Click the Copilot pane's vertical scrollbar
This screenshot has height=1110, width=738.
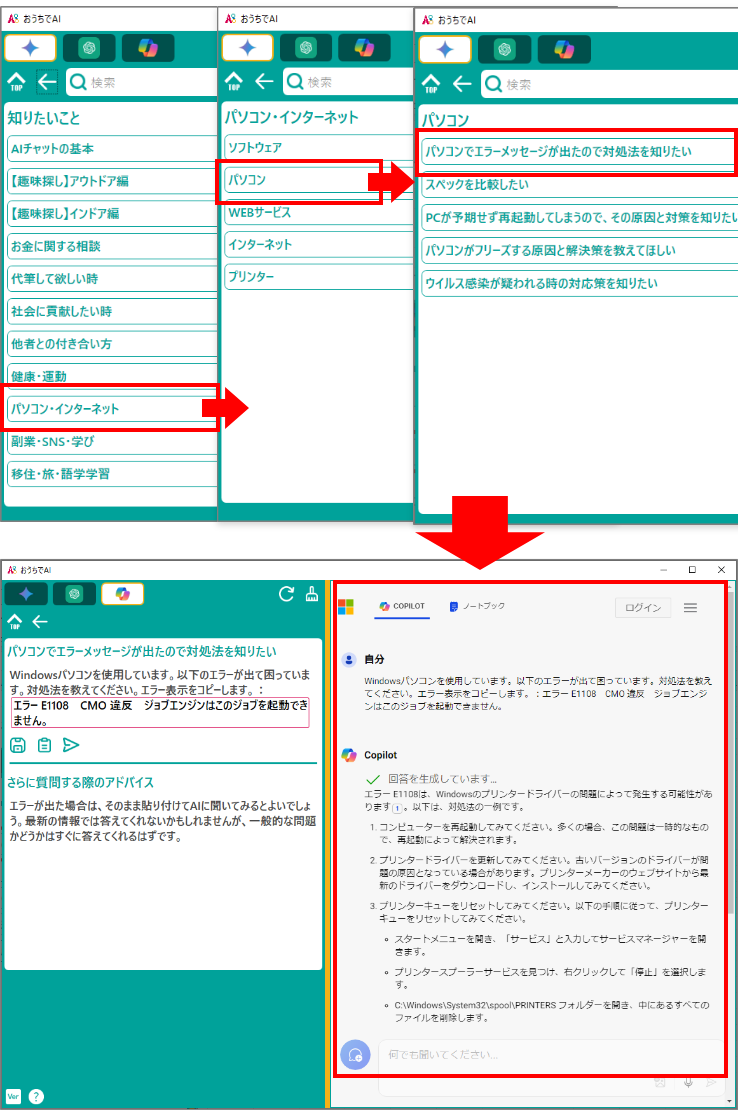[732, 800]
